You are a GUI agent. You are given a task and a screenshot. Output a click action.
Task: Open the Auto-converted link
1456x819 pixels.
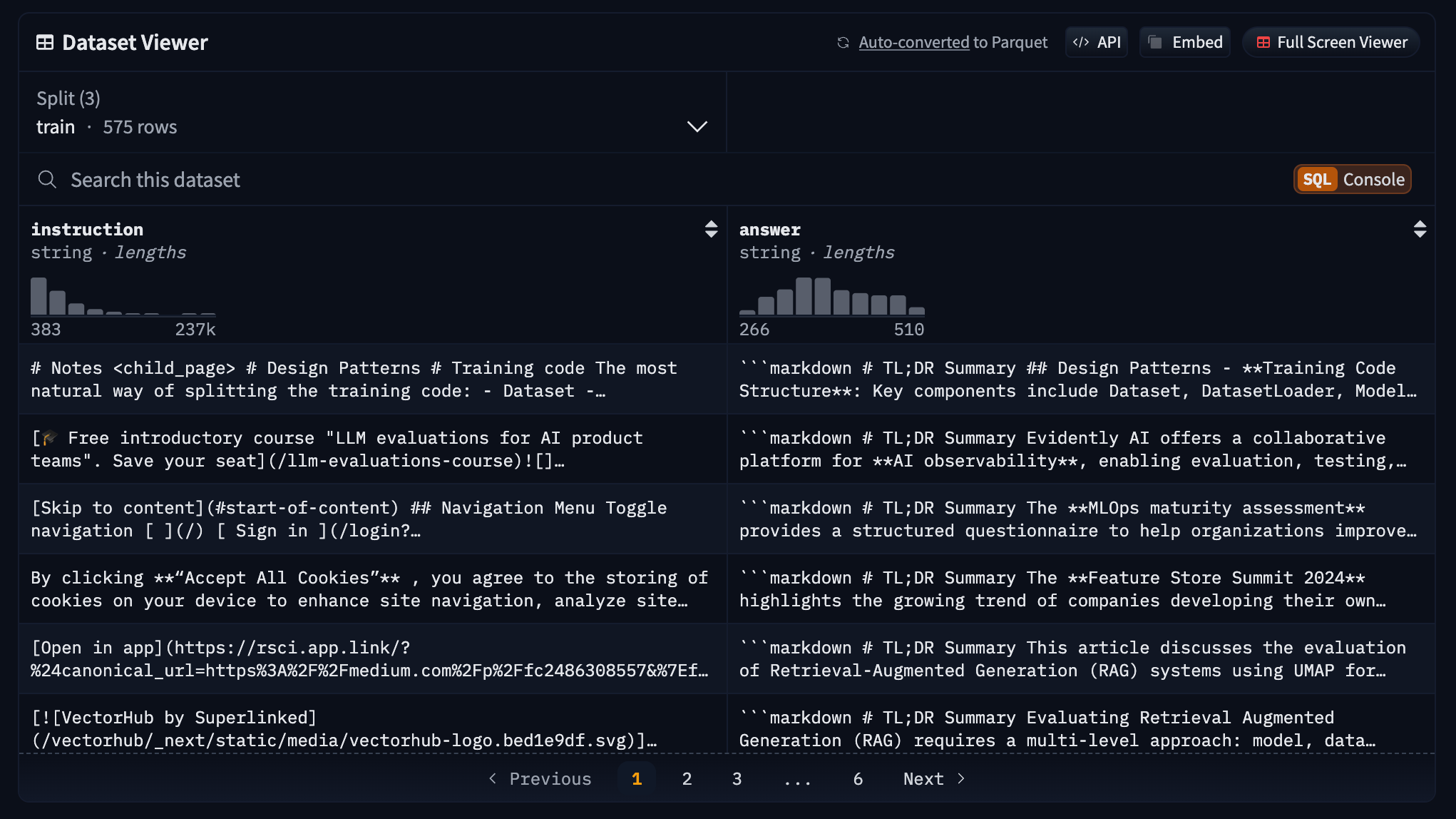click(x=913, y=43)
